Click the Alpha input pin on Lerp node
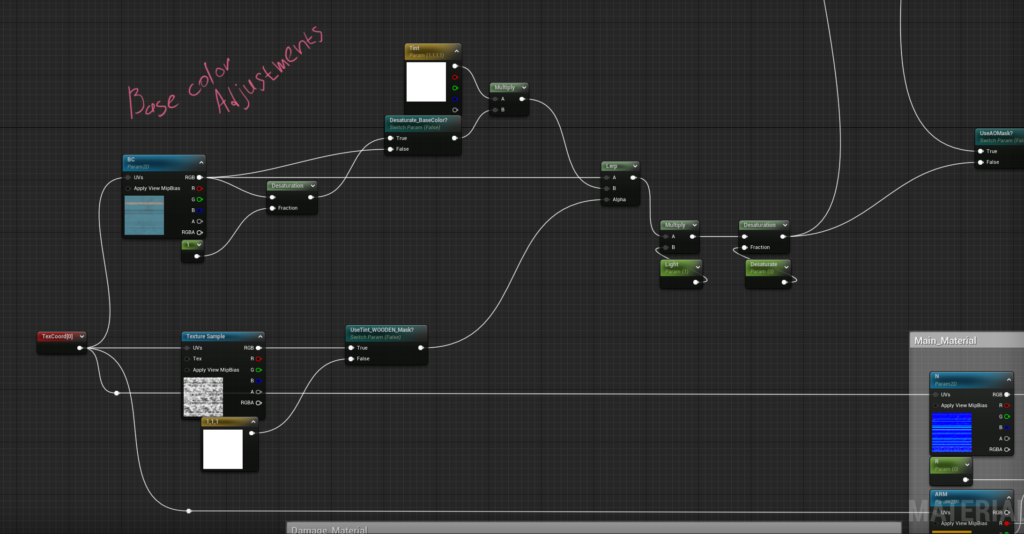The image size is (1024, 534). coord(607,200)
